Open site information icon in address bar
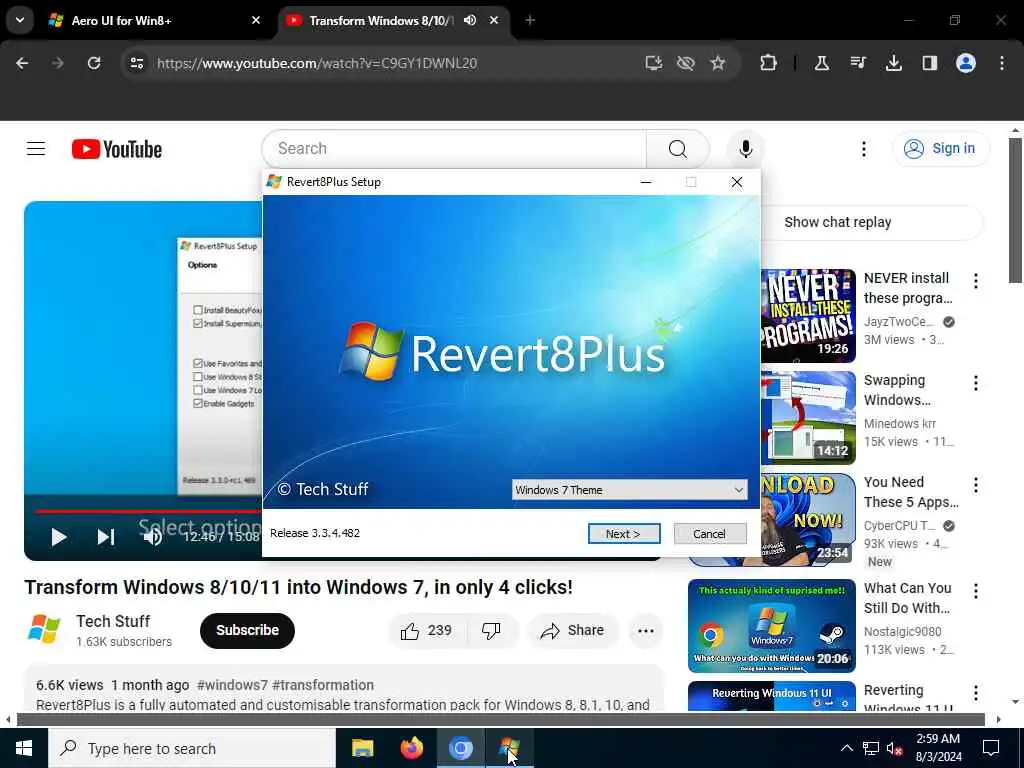This screenshot has width=1024, height=768. pyautogui.click(x=136, y=63)
